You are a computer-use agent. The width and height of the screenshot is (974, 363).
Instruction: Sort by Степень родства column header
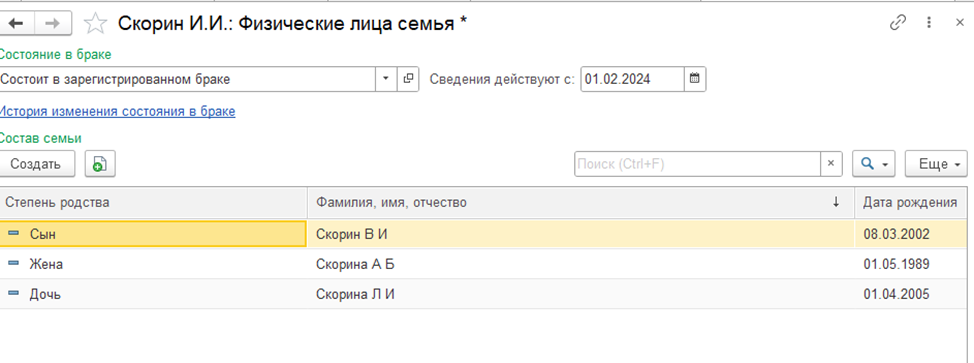click(153, 203)
